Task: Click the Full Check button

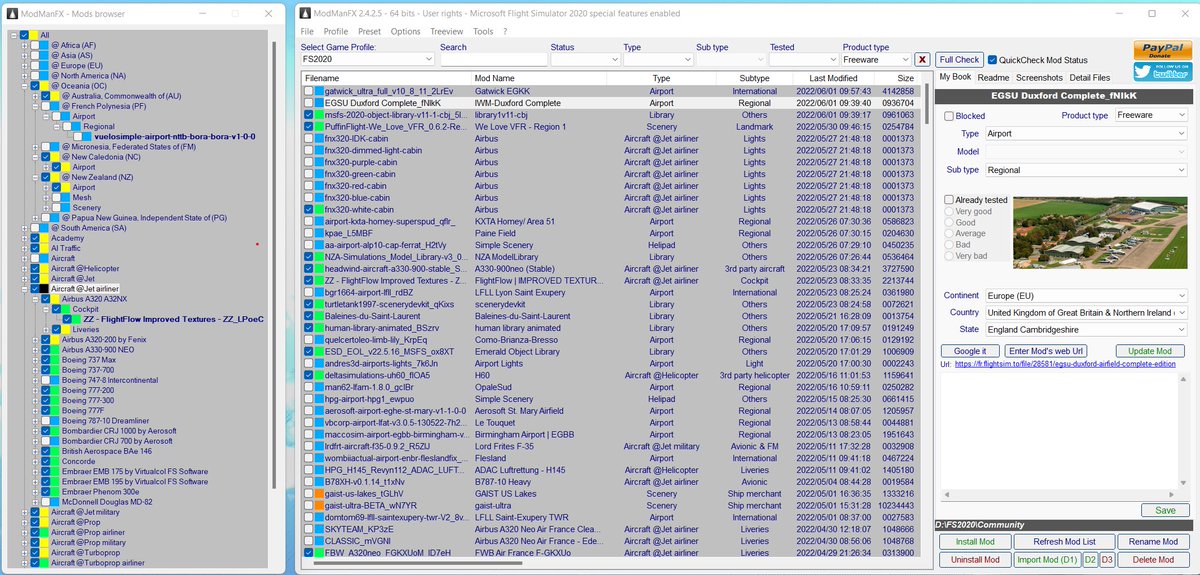Action: tap(960, 60)
